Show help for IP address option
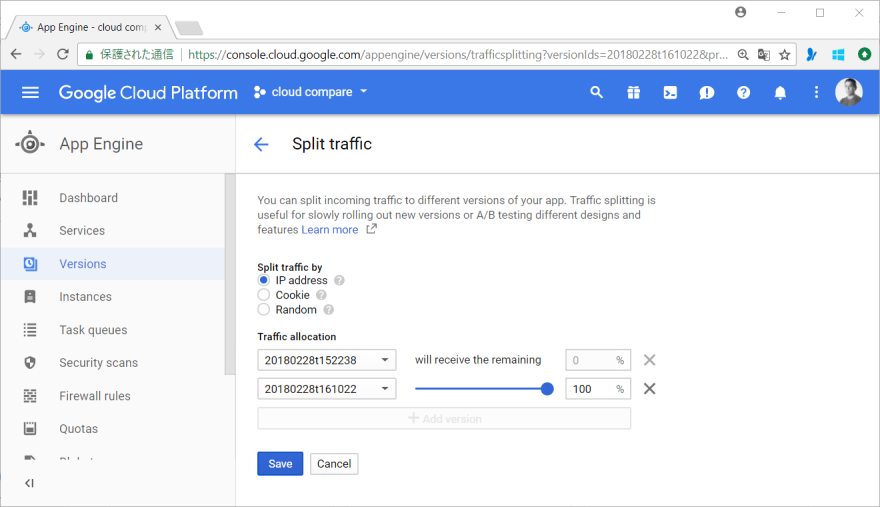This screenshot has width=880, height=507. click(339, 280)
